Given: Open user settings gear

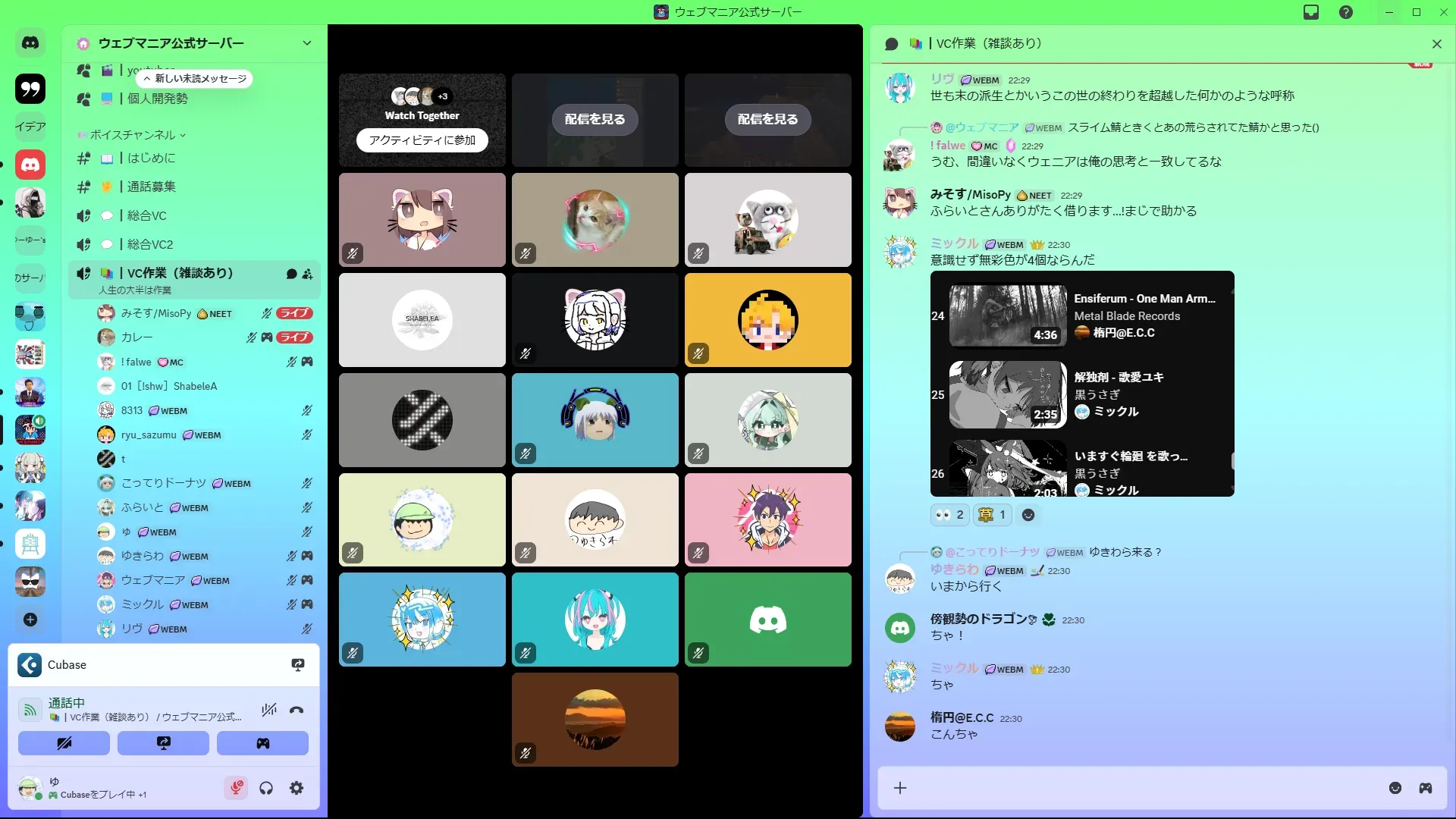Looking at the screenshot, I should (297, 788).
